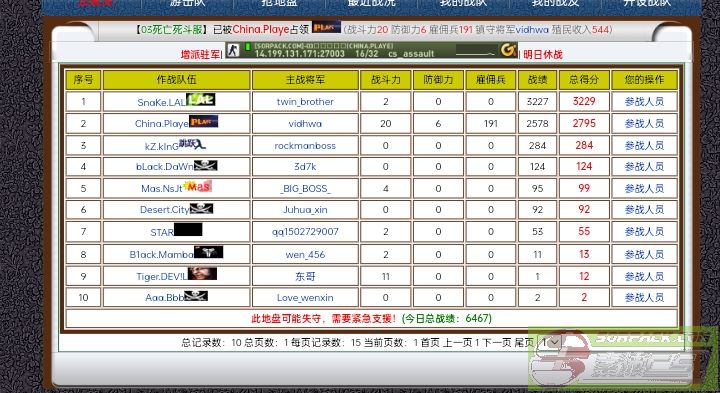Screen dimensions: 720x393
Task: Open the page number dropdown in pagination
Action: point(550,342)
